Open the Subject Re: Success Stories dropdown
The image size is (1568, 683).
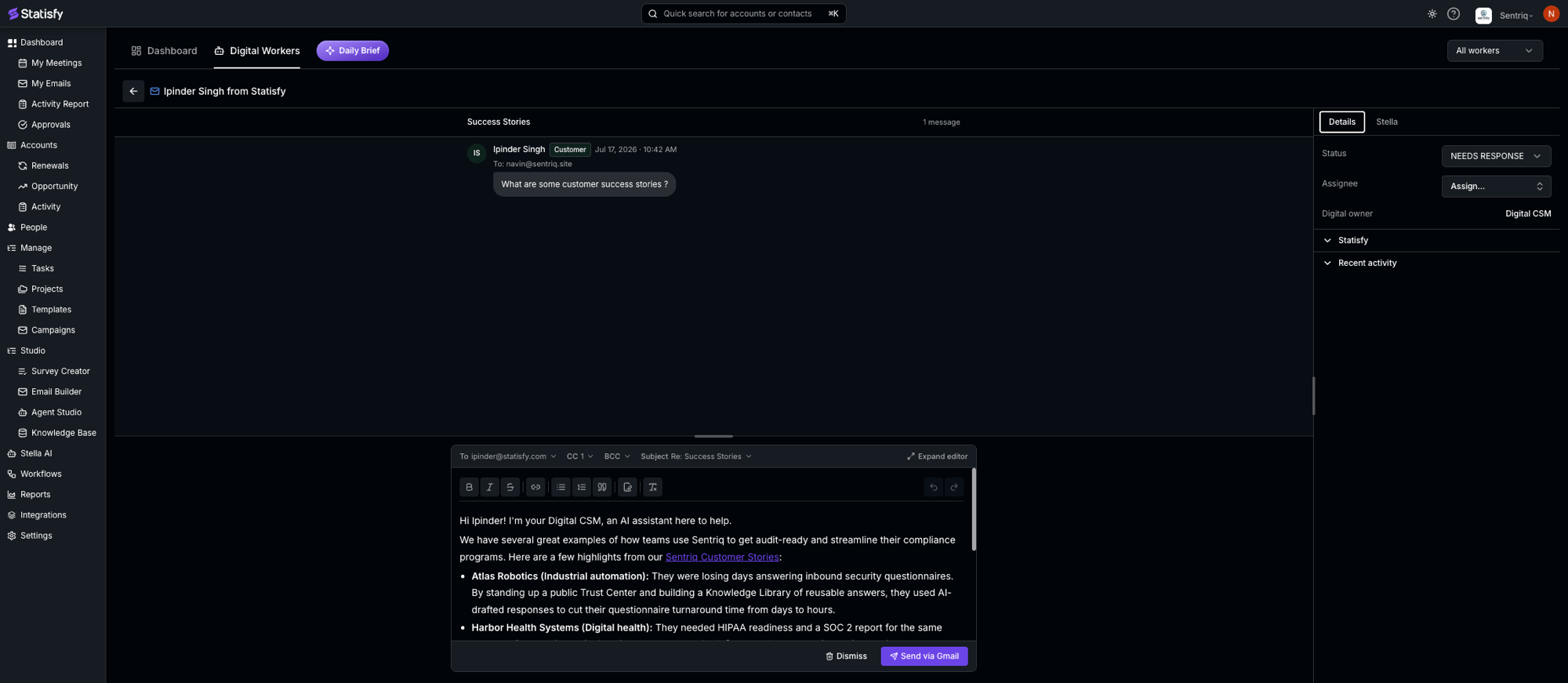click(695, 456)
